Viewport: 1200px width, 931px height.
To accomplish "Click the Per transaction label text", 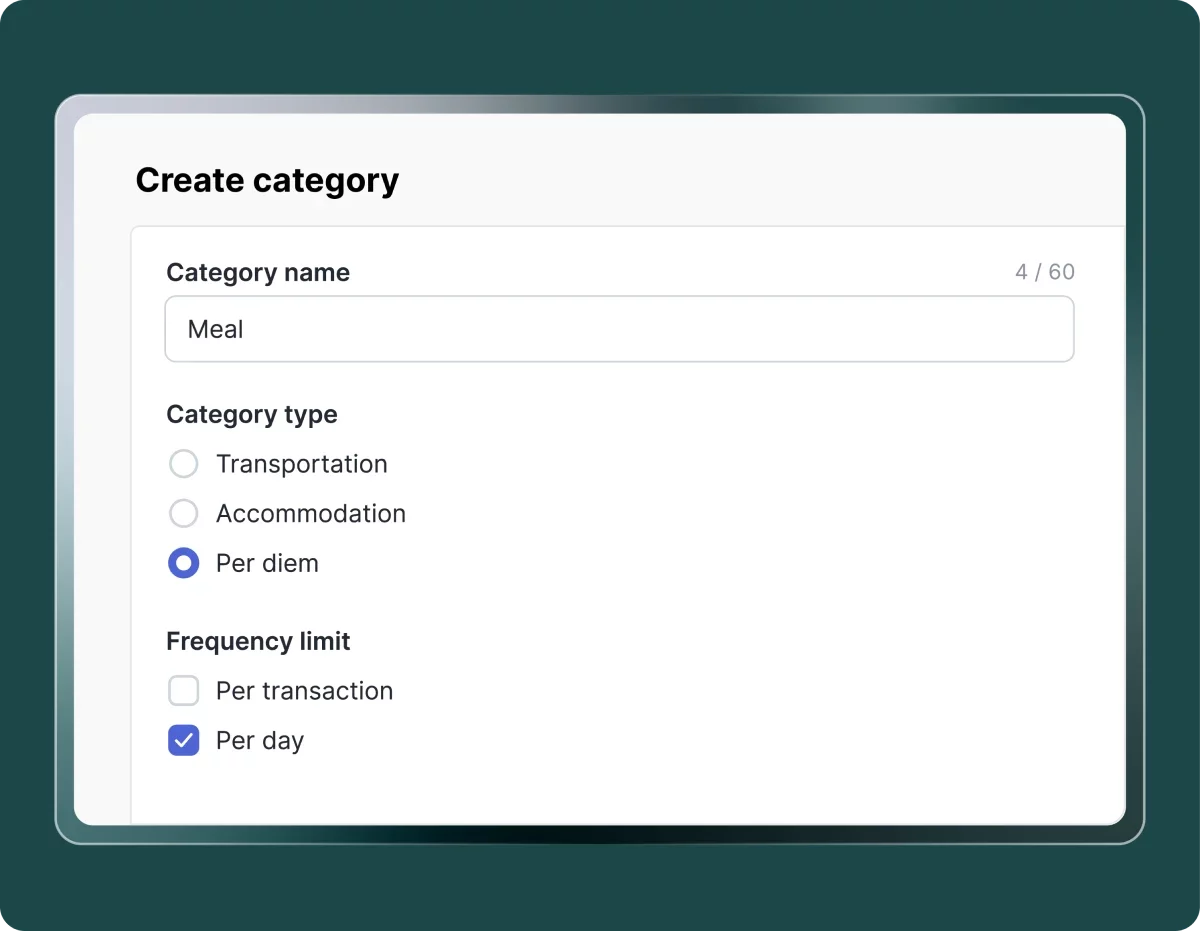I will click(x=304, y=691).
